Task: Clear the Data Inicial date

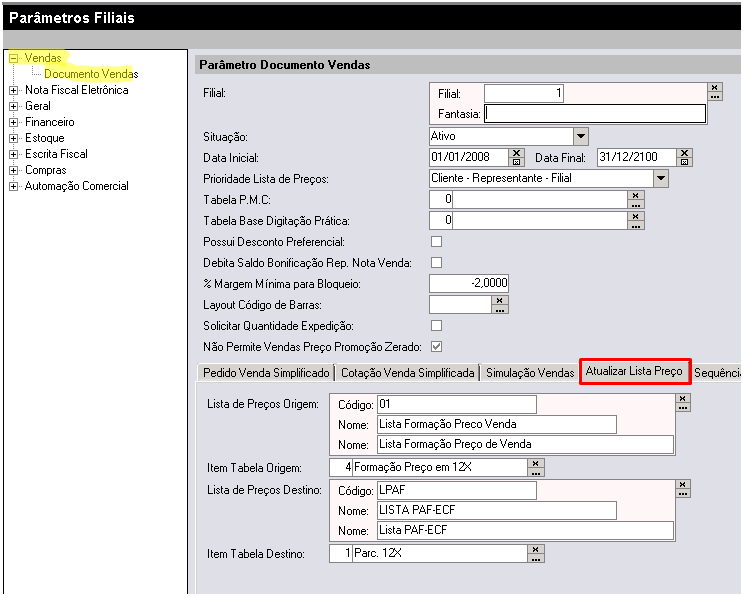Action: pyautogui.click(x=516, y=153)
